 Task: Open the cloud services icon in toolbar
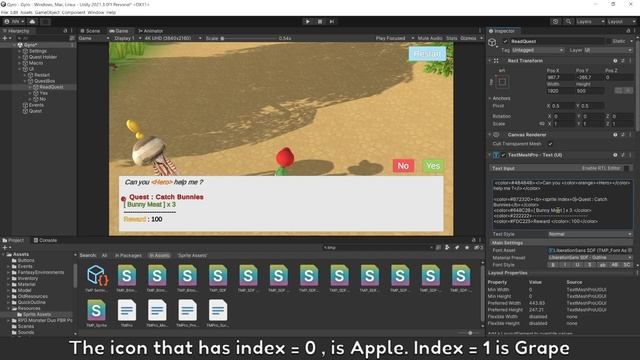(33, 22)
